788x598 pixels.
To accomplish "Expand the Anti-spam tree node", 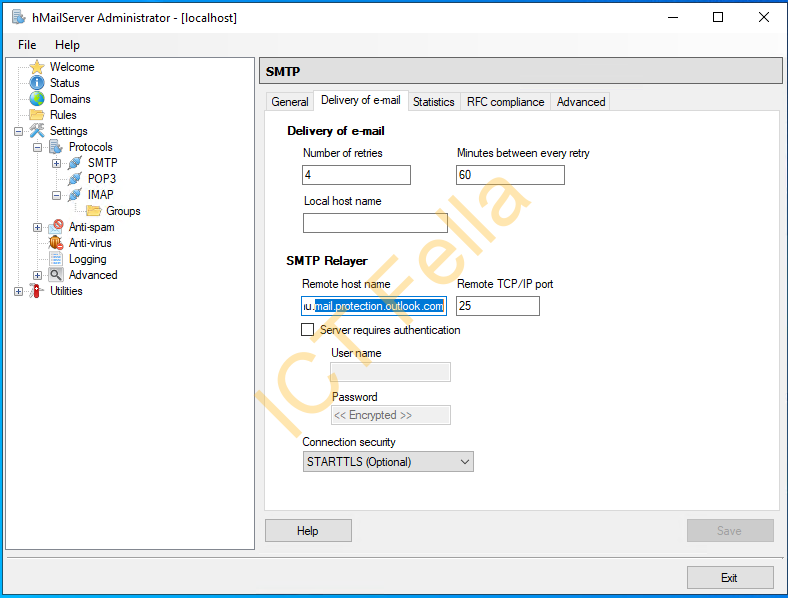I will click(37, 227).
